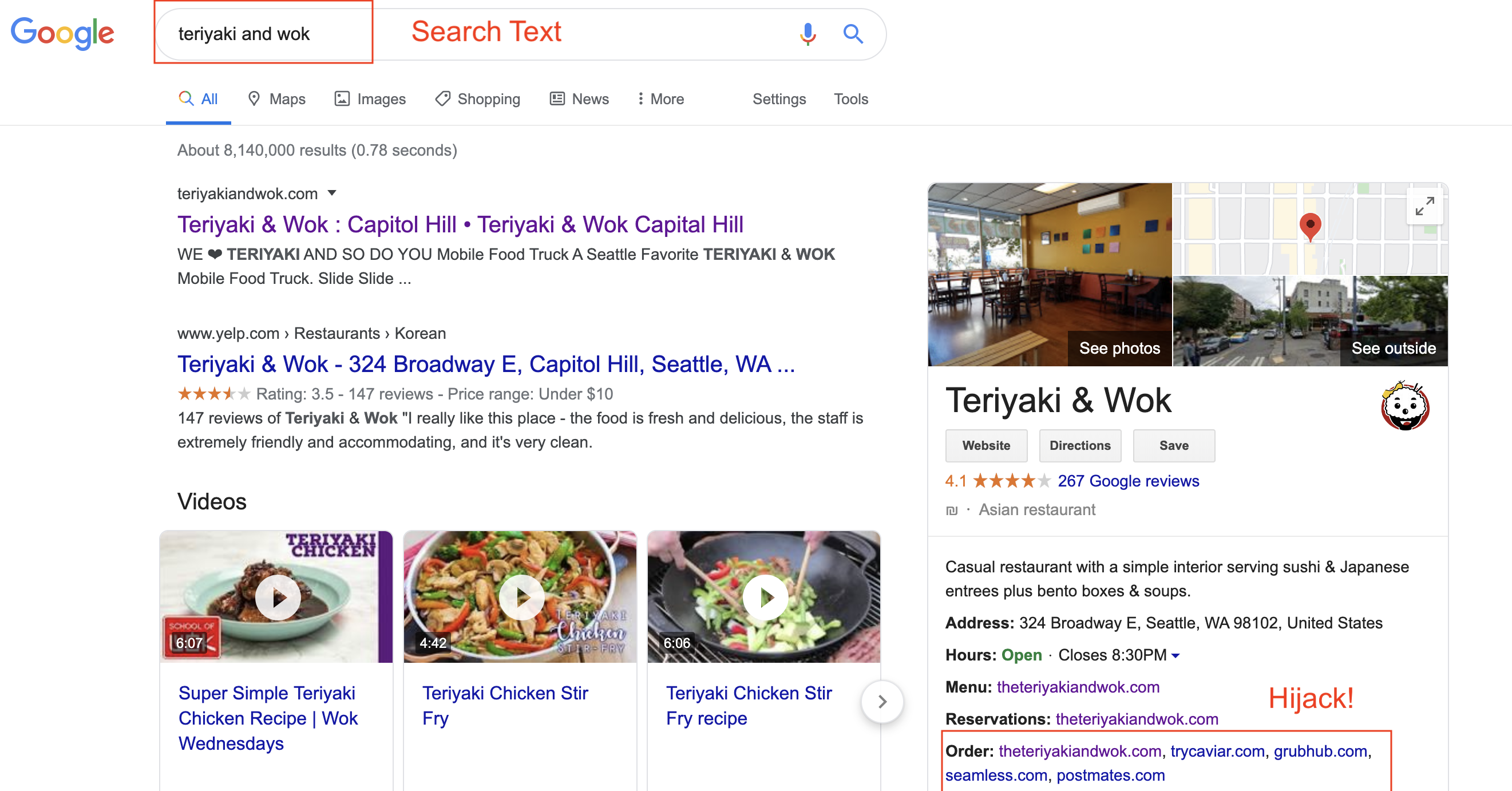
Task: Open dropdown arrow beside teriyakiandwok.com
Action: pos(333,193)
